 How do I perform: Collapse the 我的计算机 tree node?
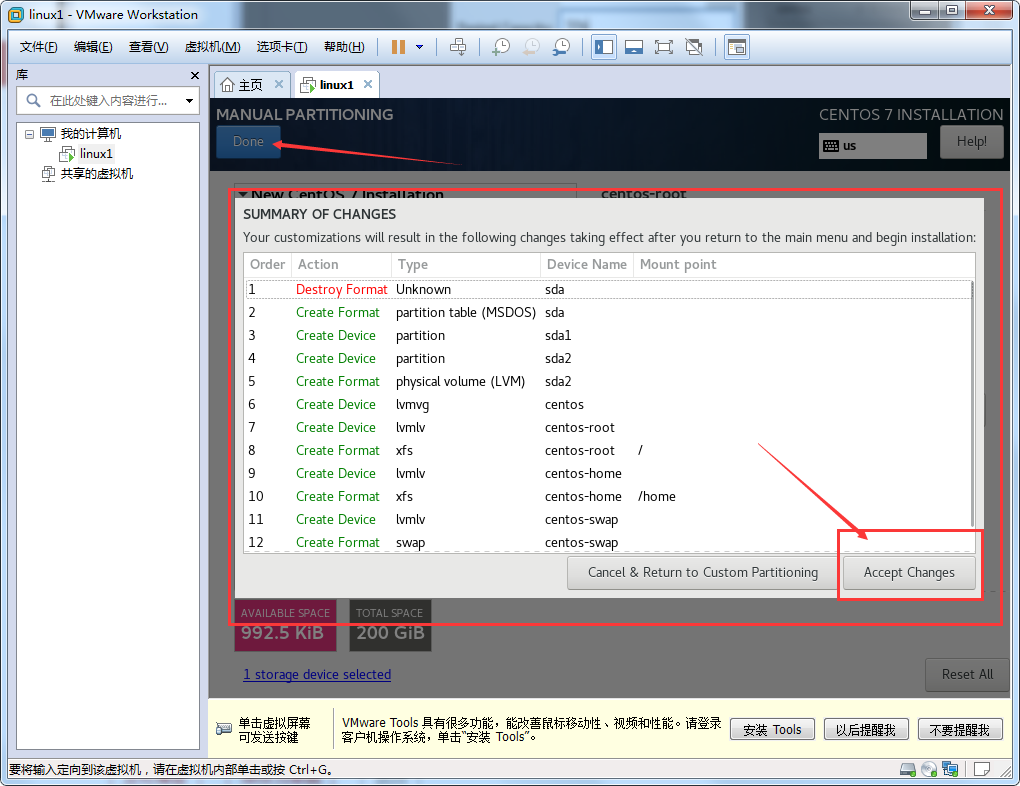(x=29, y=134)
